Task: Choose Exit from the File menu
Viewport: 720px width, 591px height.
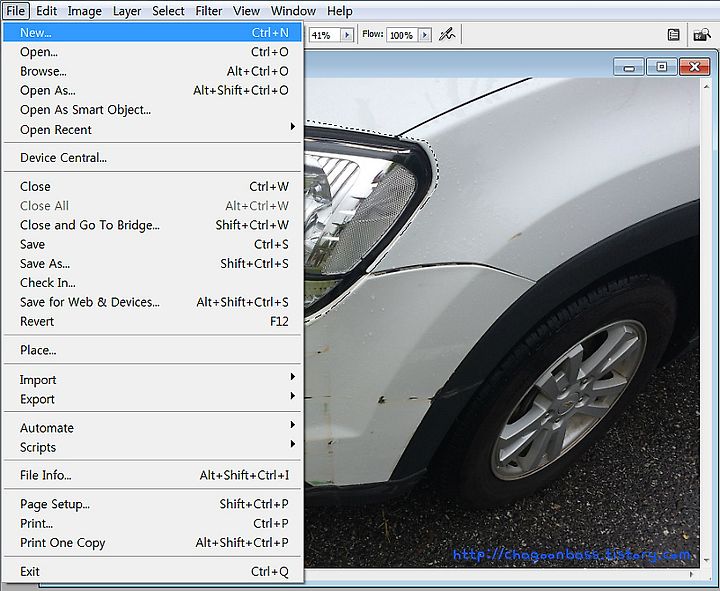Action: pyautogui.click(x=152, y=571)
